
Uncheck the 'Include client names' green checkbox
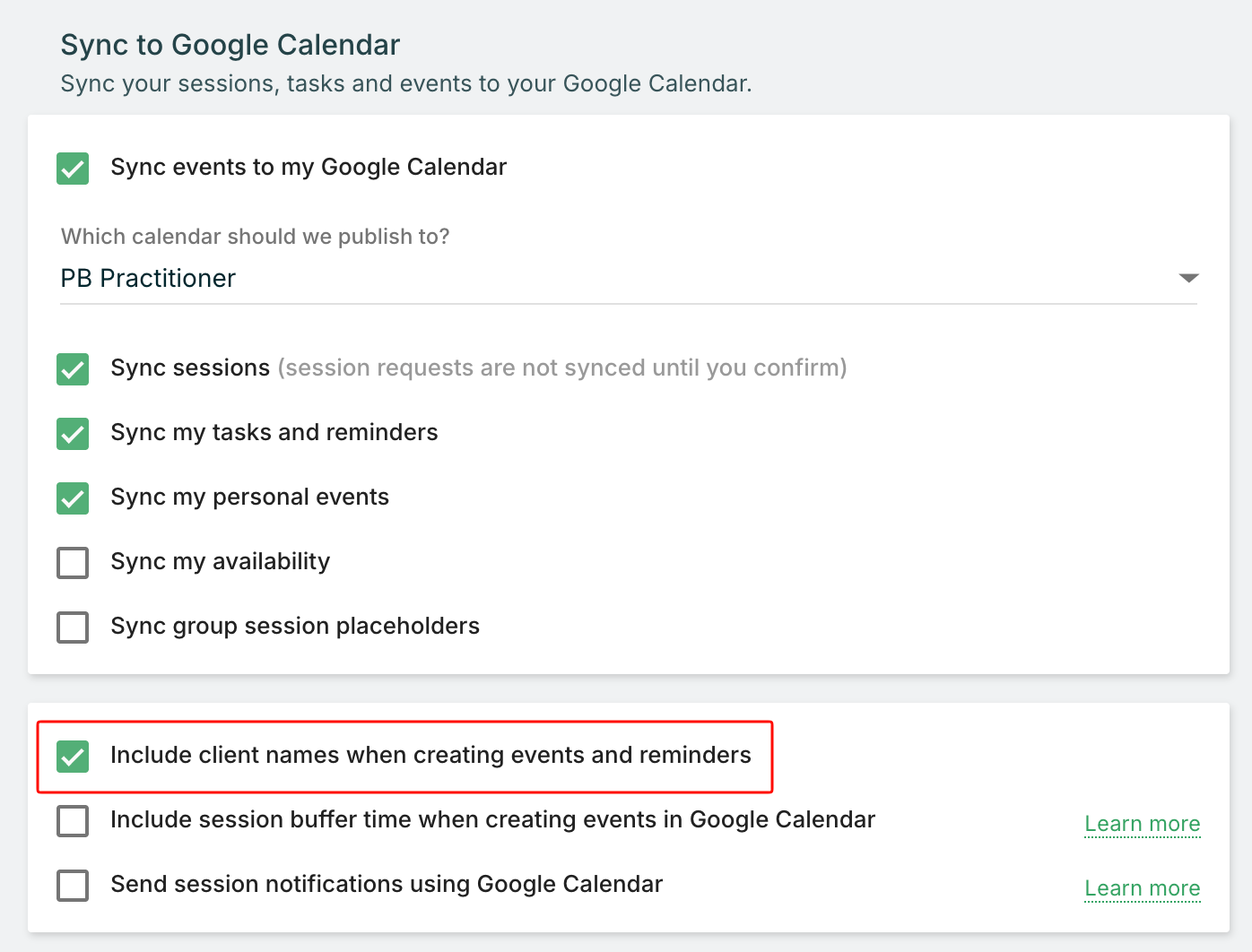73,757
